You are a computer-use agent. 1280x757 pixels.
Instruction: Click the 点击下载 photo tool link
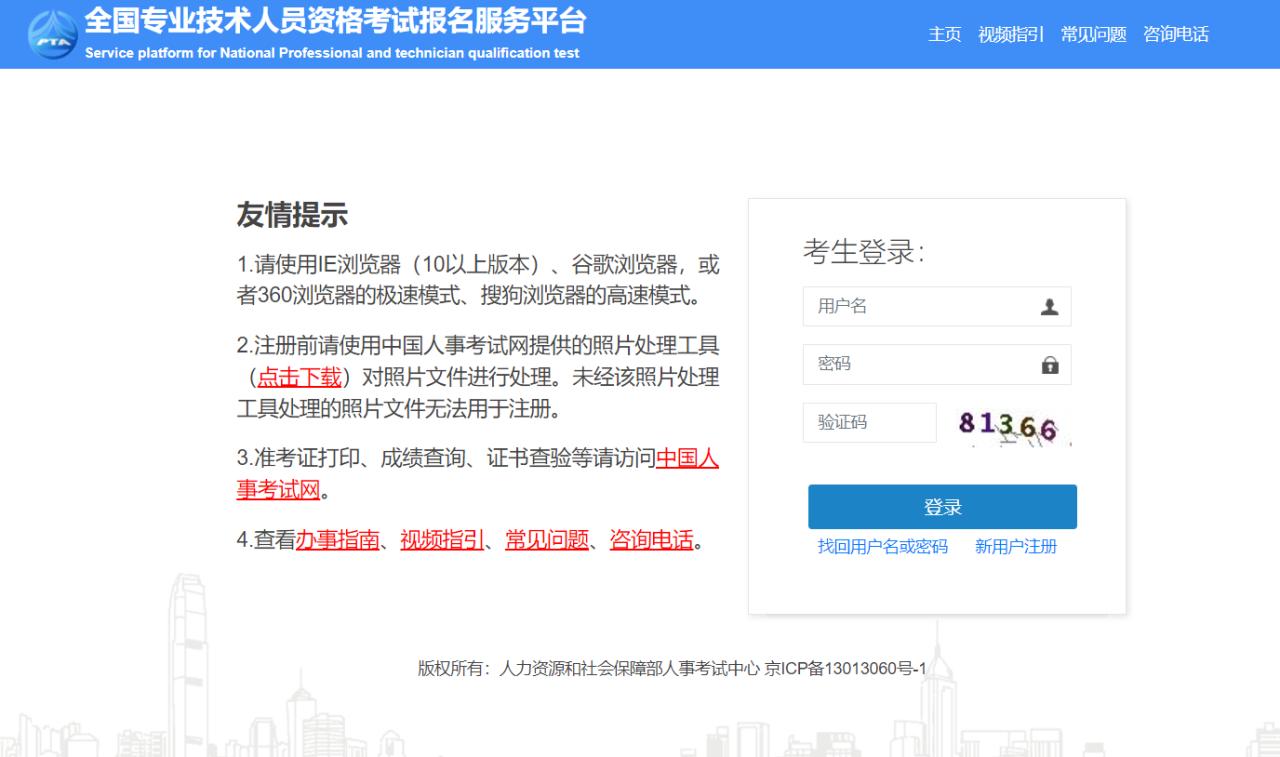click(x=300, y=377)
